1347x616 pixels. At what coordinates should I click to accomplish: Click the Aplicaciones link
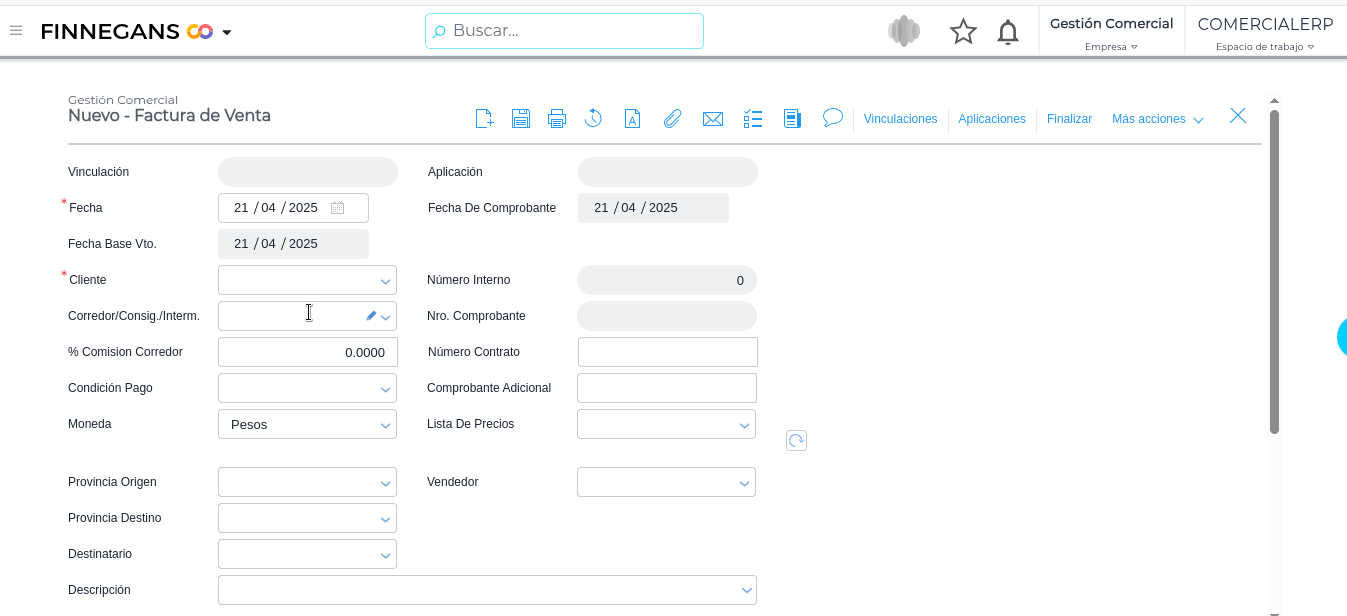(x=991, y=119)
